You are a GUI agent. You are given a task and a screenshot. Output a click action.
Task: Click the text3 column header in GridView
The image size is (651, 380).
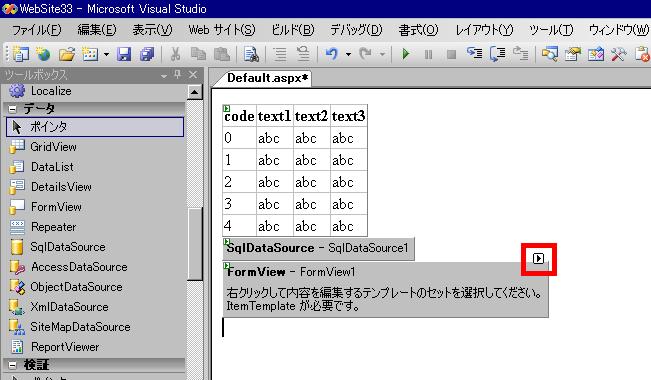coord(349,116)
